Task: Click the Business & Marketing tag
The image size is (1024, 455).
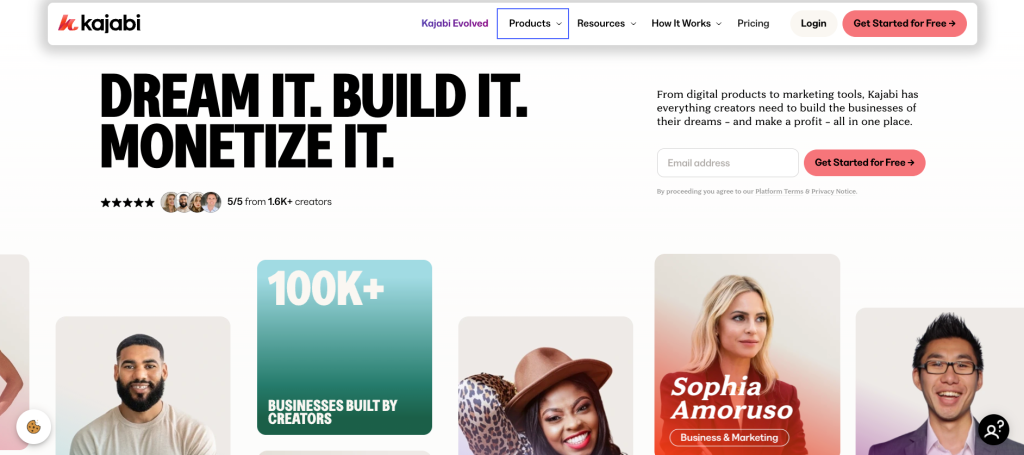Action: click(729, 437)
